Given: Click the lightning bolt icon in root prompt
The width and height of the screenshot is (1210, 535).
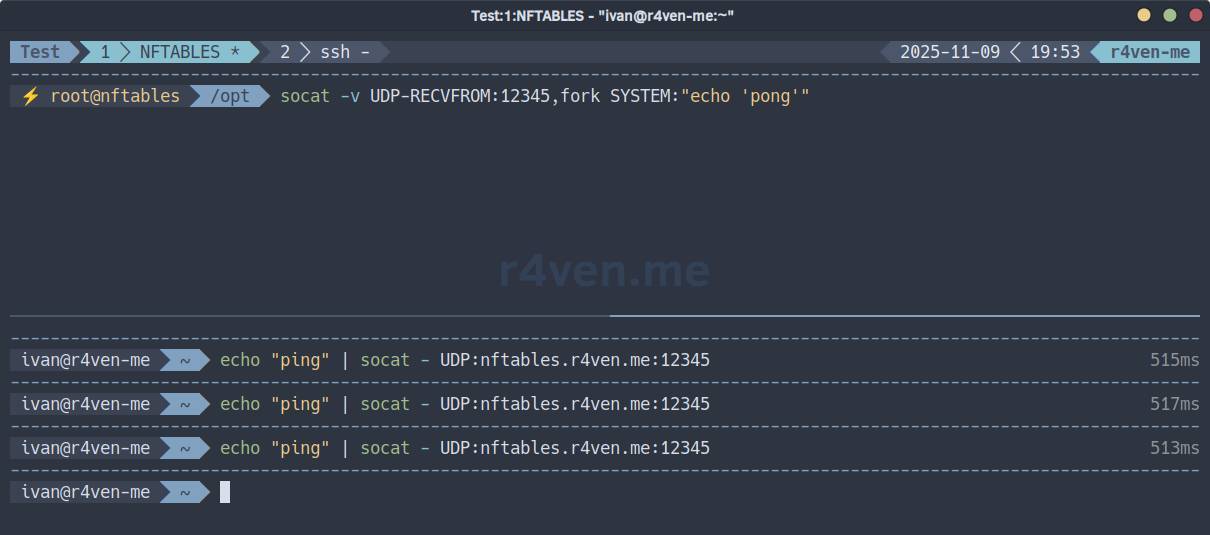Looking at the screenshot, I should pos(30,96).
